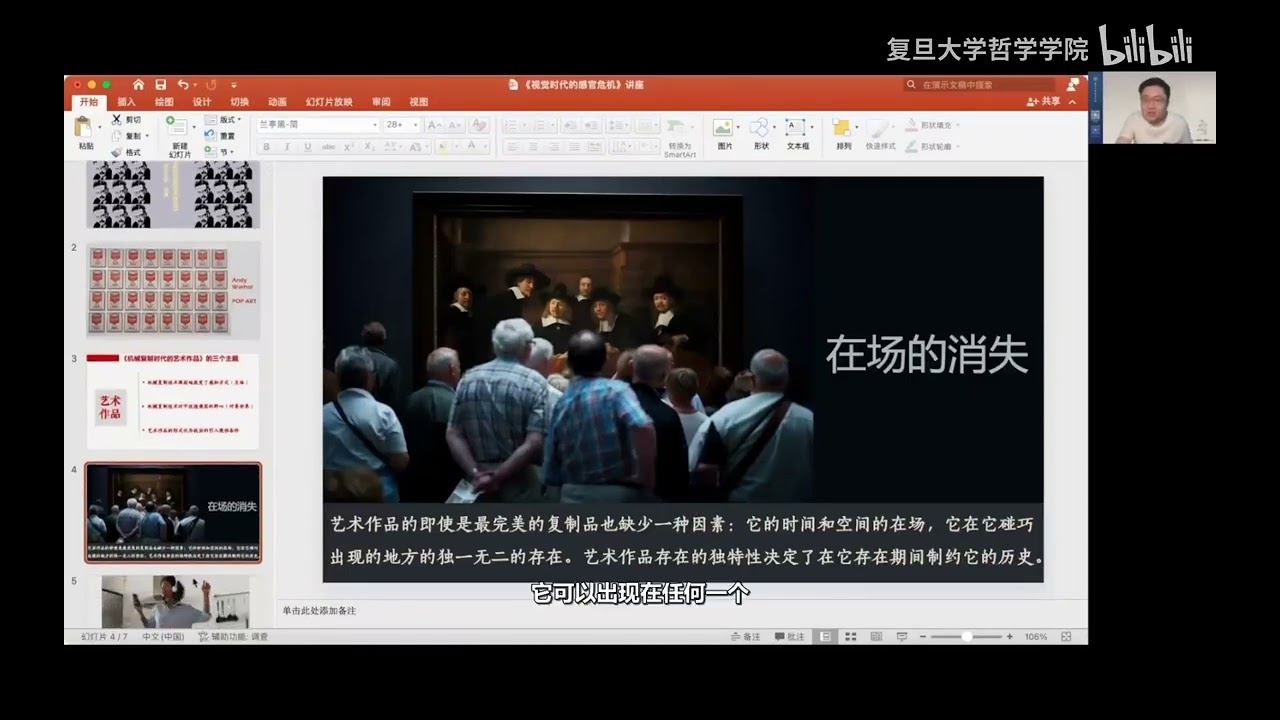Viewport: 1280px width, 720px height.
Task: Toggle Italic formatting
Action: coord(286,147)
